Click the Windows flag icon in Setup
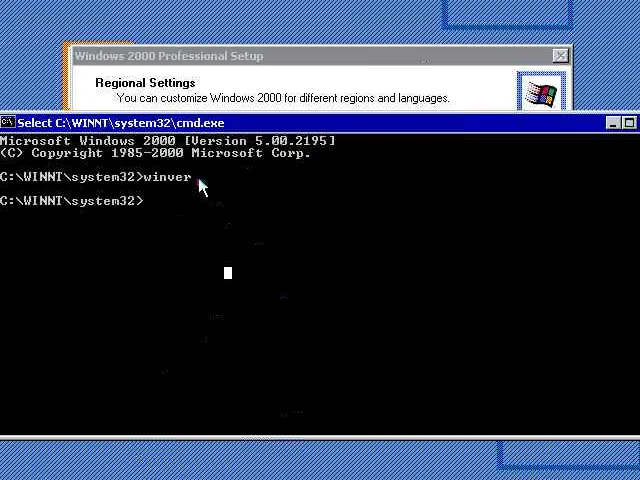Screen dimensions: 640x480 (541, 93)
